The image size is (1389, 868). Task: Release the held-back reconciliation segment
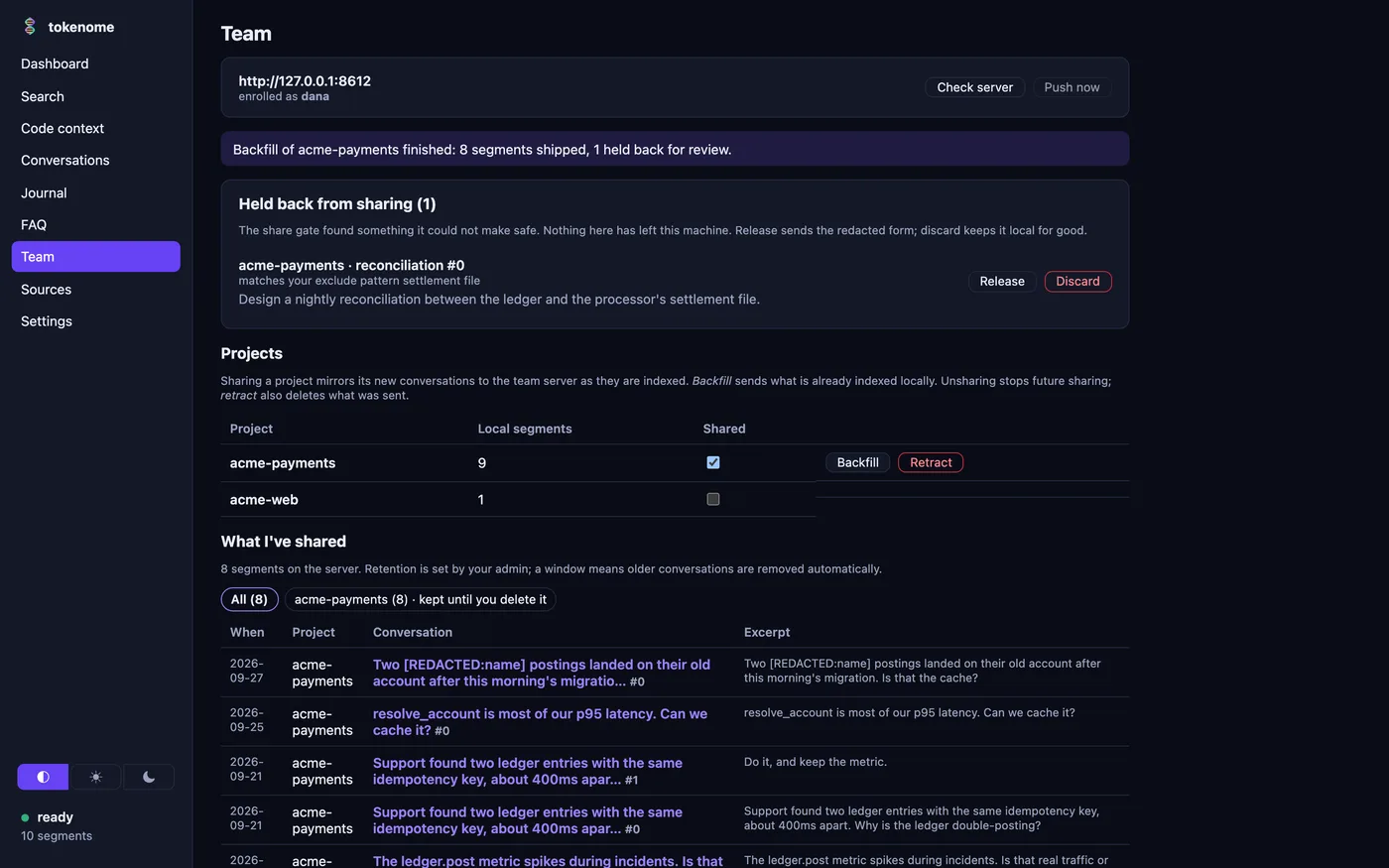coord(1002,282)
